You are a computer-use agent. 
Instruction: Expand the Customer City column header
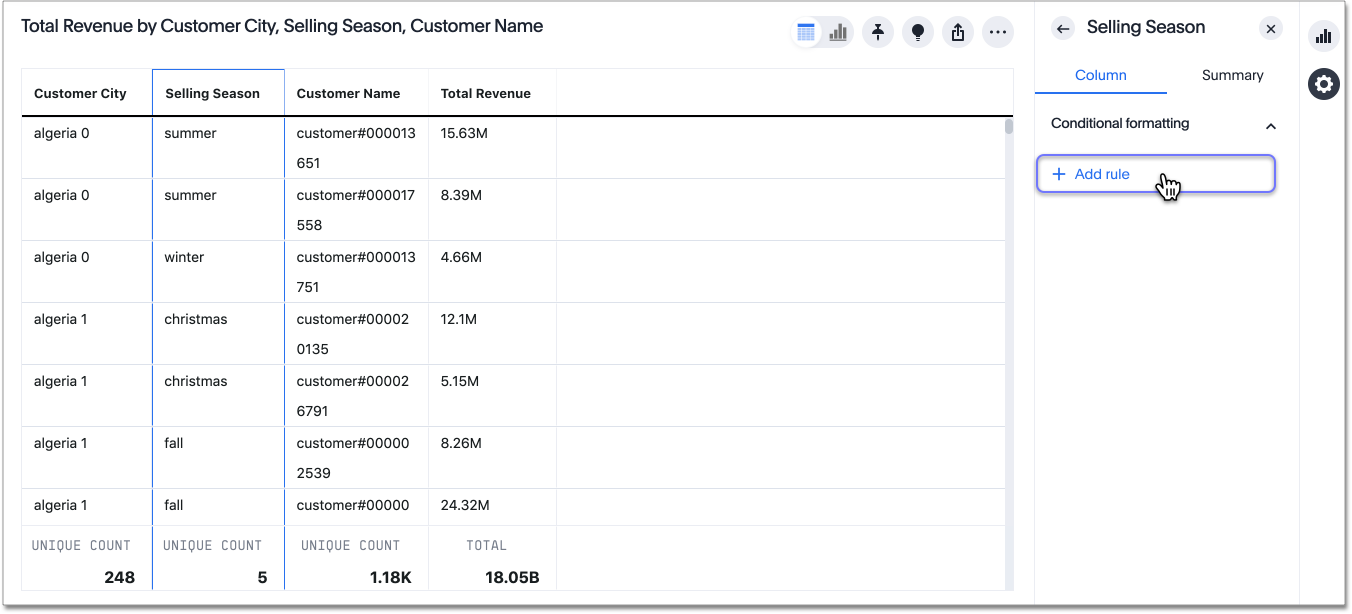pyautogui.click(x=80, y=92)
